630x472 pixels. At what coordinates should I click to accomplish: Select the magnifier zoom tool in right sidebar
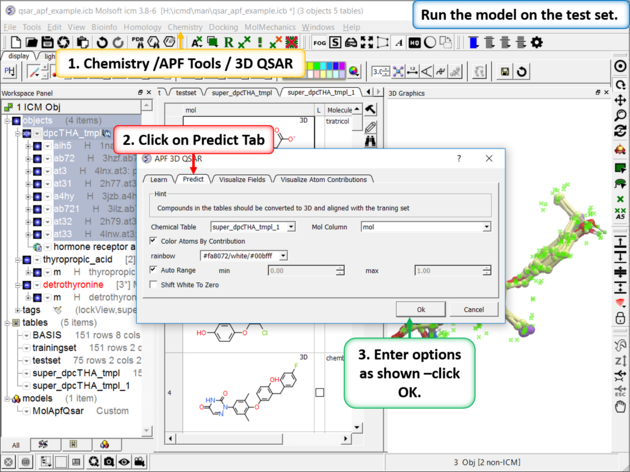(621, 101)
